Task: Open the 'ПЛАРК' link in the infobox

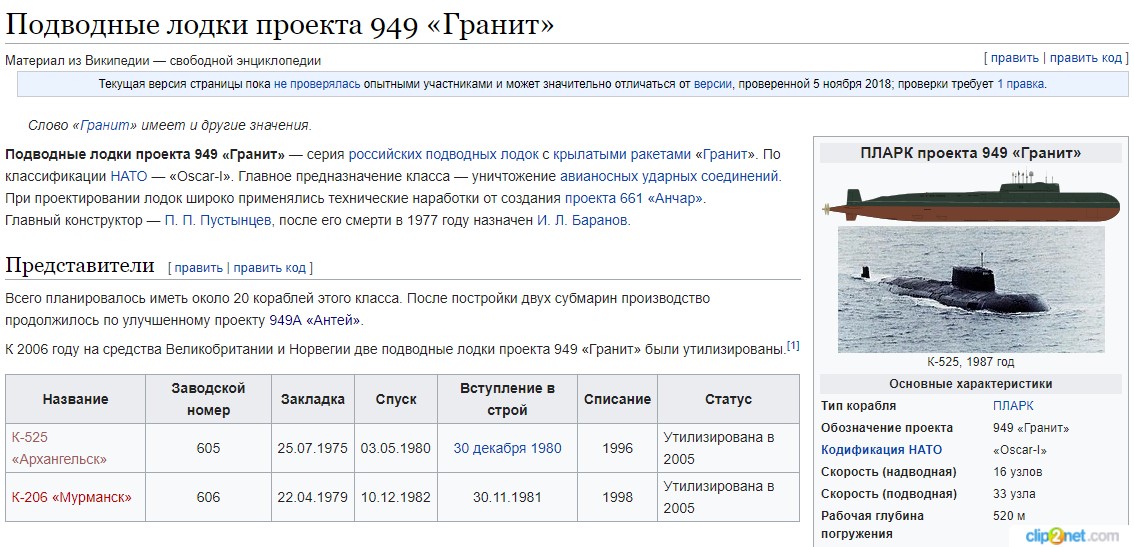Action: click(x=1013, y=406)
